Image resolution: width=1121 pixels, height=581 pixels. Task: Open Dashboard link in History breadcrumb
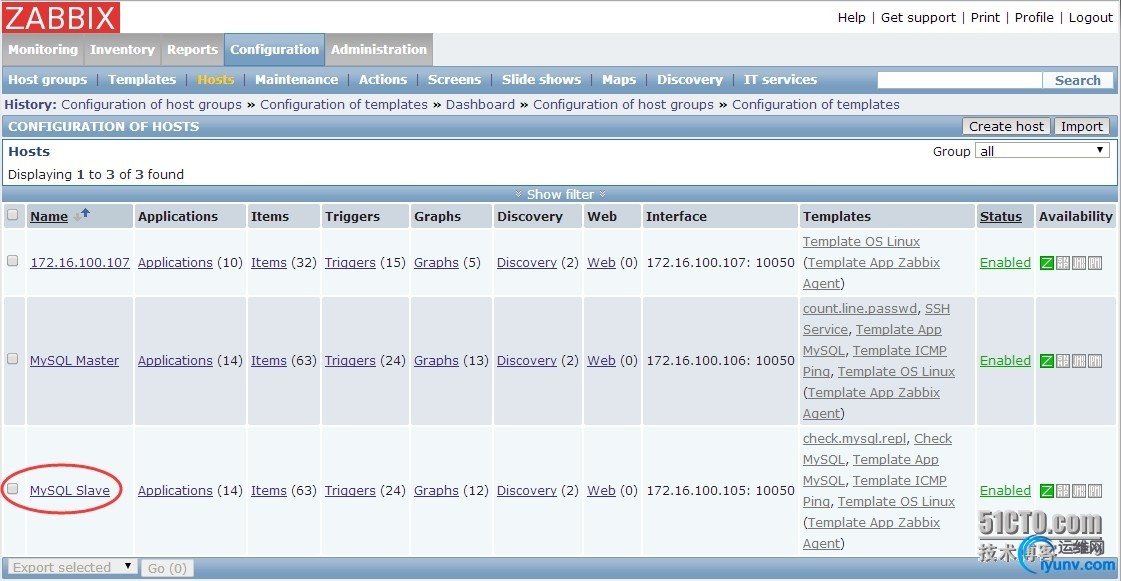[480, 104]
